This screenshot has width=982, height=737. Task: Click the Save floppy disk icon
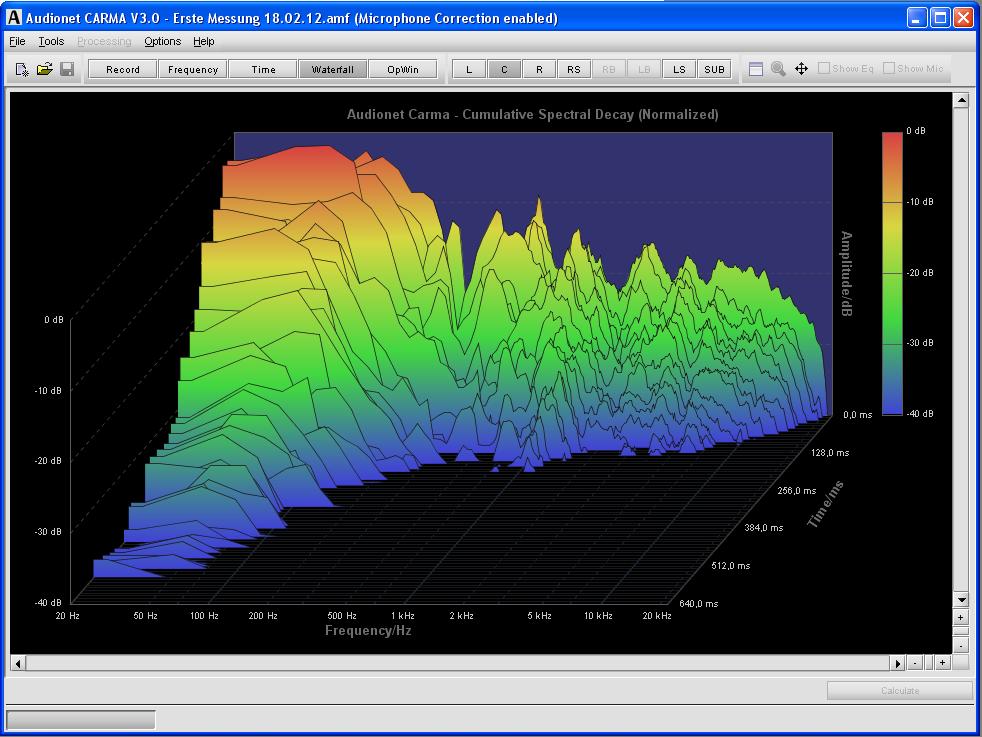coord(67,69)
